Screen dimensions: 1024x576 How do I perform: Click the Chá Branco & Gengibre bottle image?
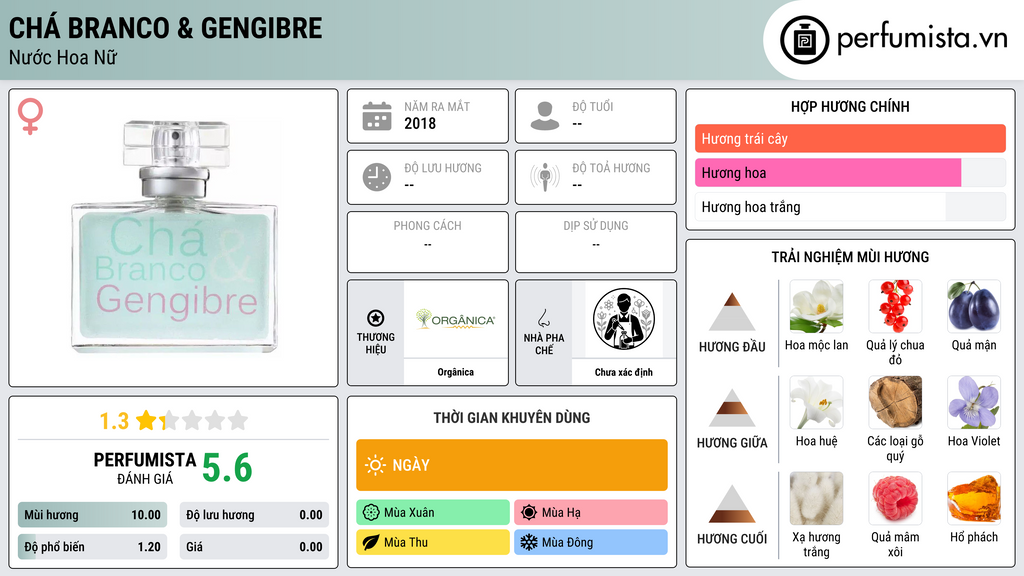click(174, 237)
